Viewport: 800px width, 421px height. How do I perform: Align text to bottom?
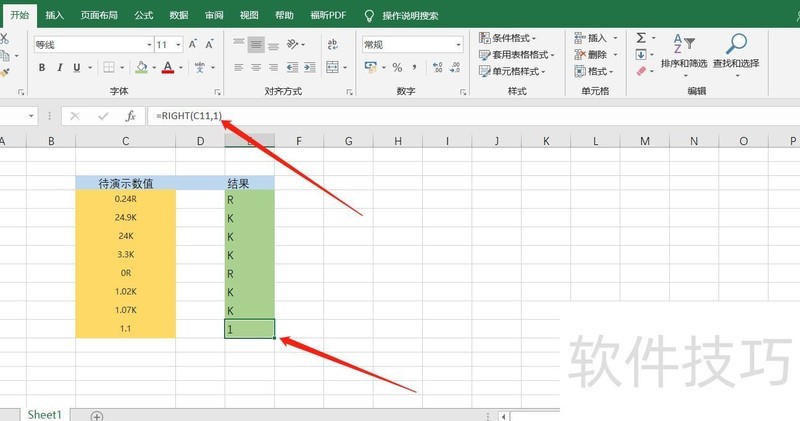point(273,46)
